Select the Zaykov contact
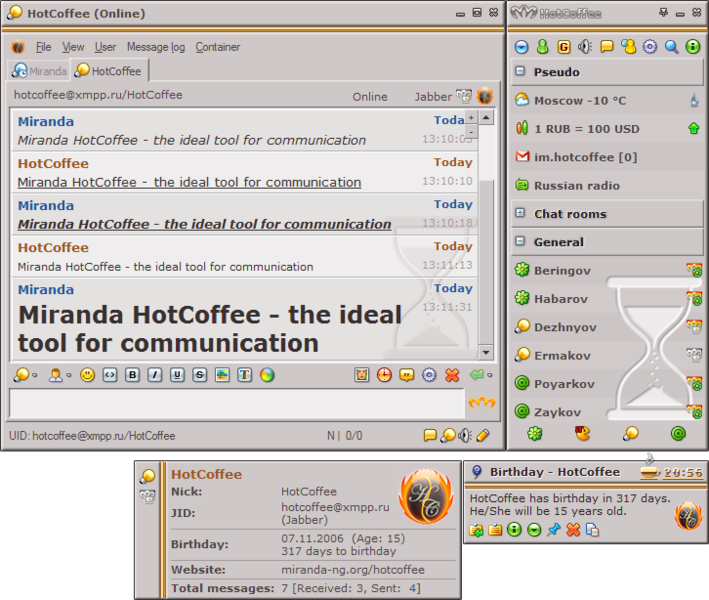This screenshot has height=600, width=709. (607, 412)
